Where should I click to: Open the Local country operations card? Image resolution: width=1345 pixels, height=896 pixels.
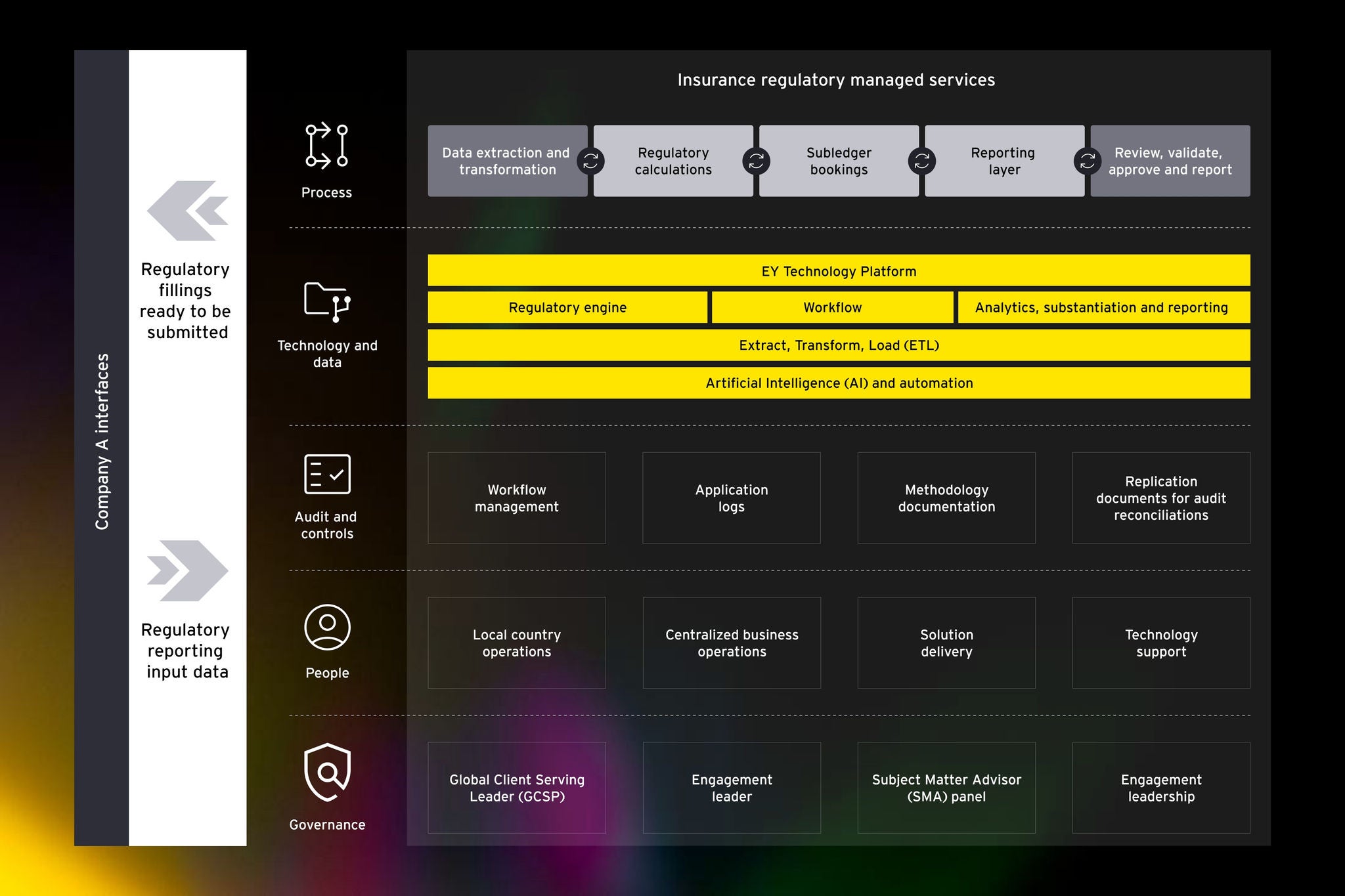tap(517, 643)
